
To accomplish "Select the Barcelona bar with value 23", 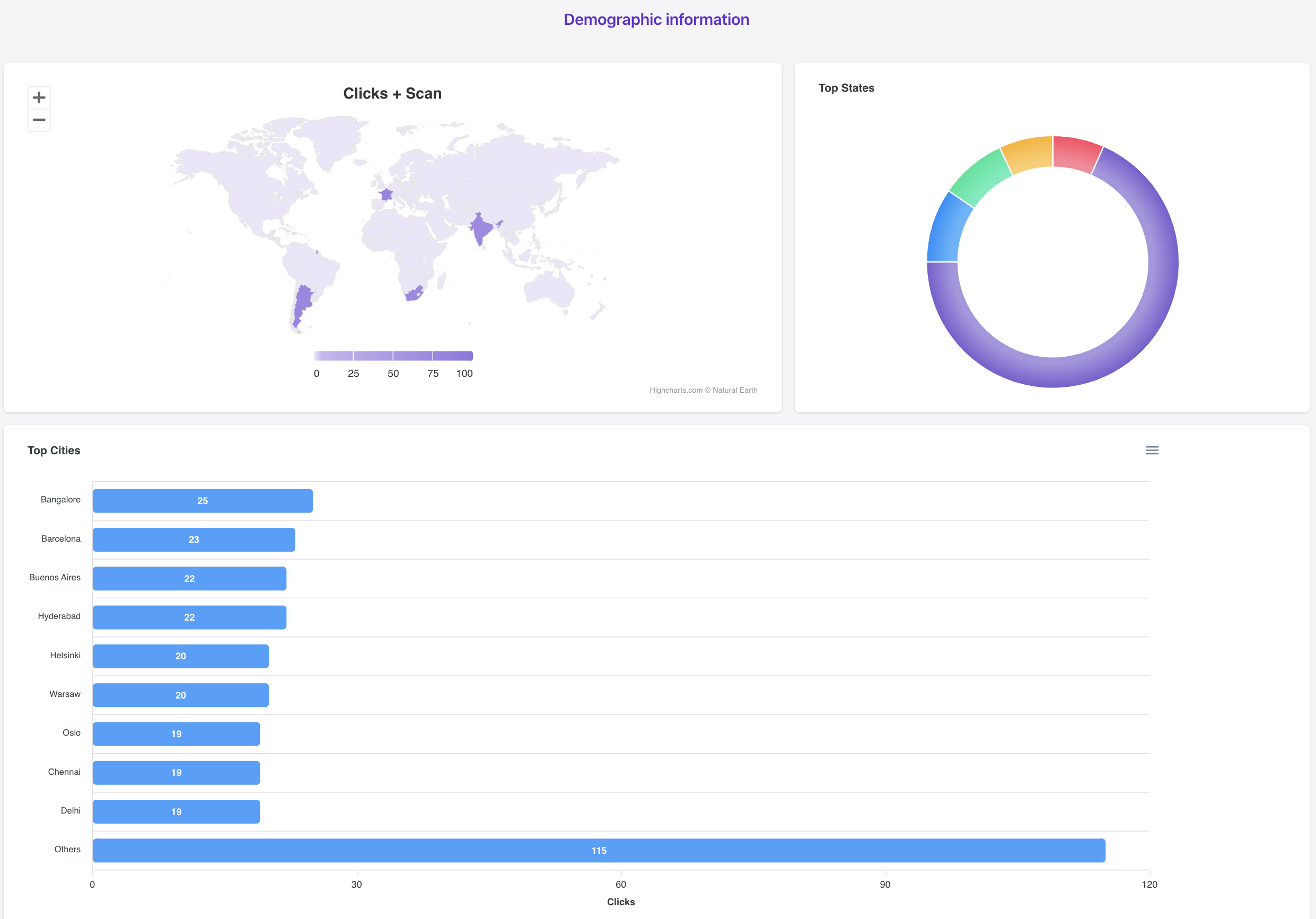I will (x=194, y=540).
